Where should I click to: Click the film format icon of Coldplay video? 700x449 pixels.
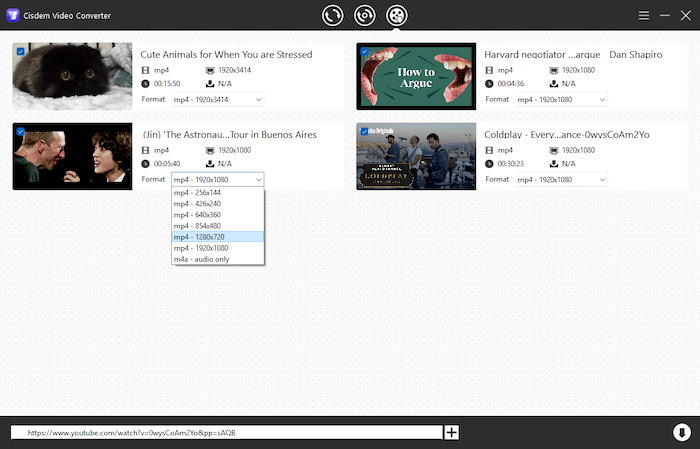tap(489, 150)
